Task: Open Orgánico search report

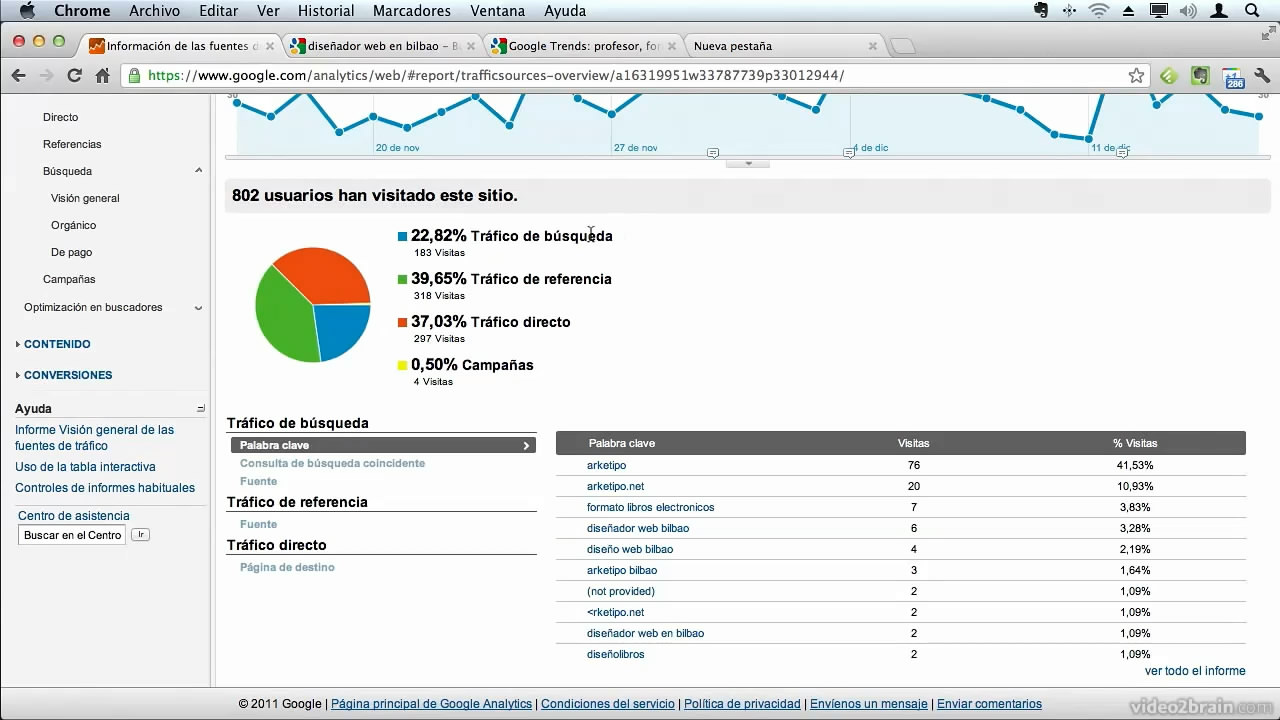Action: pyautogui.click(x=73, y=225)
